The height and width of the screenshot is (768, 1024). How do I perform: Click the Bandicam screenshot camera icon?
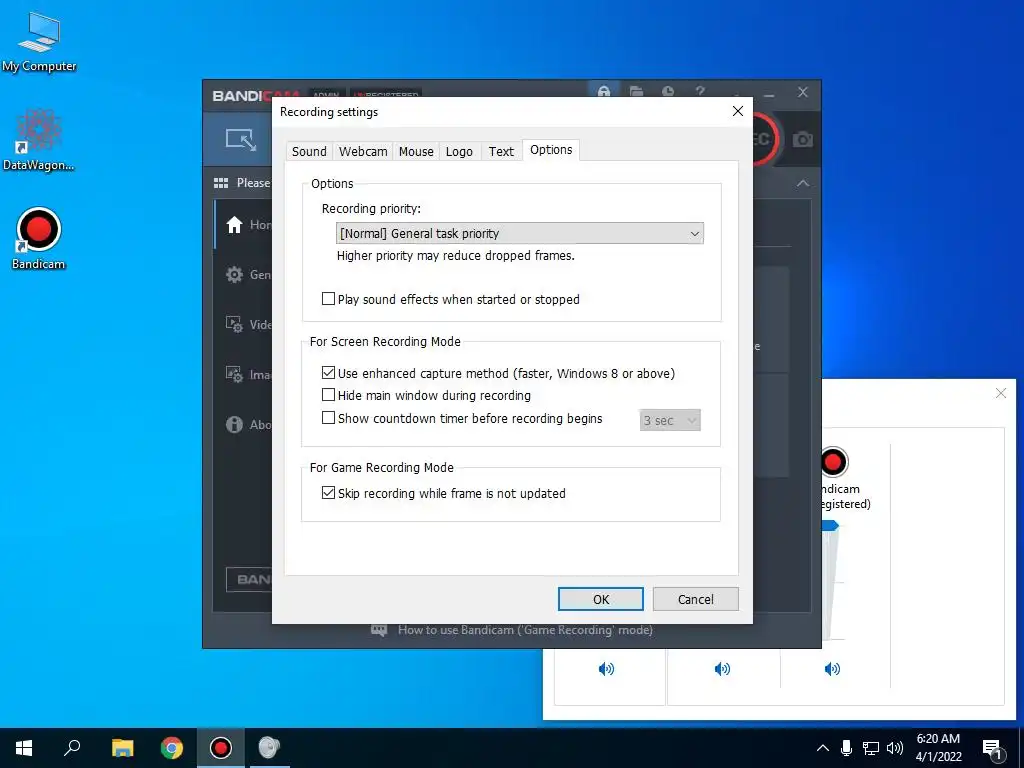pos(803,139)
